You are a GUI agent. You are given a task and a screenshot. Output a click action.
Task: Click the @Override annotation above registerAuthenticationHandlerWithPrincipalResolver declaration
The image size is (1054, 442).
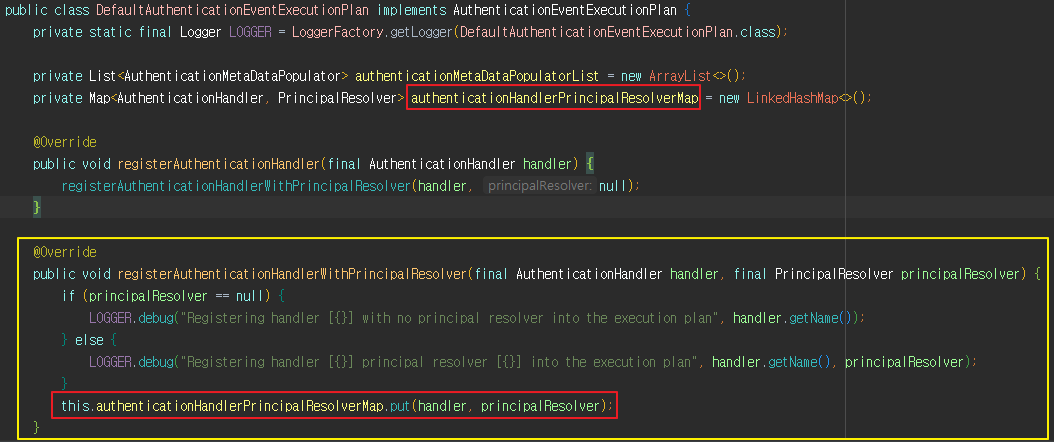click(65, 252)
